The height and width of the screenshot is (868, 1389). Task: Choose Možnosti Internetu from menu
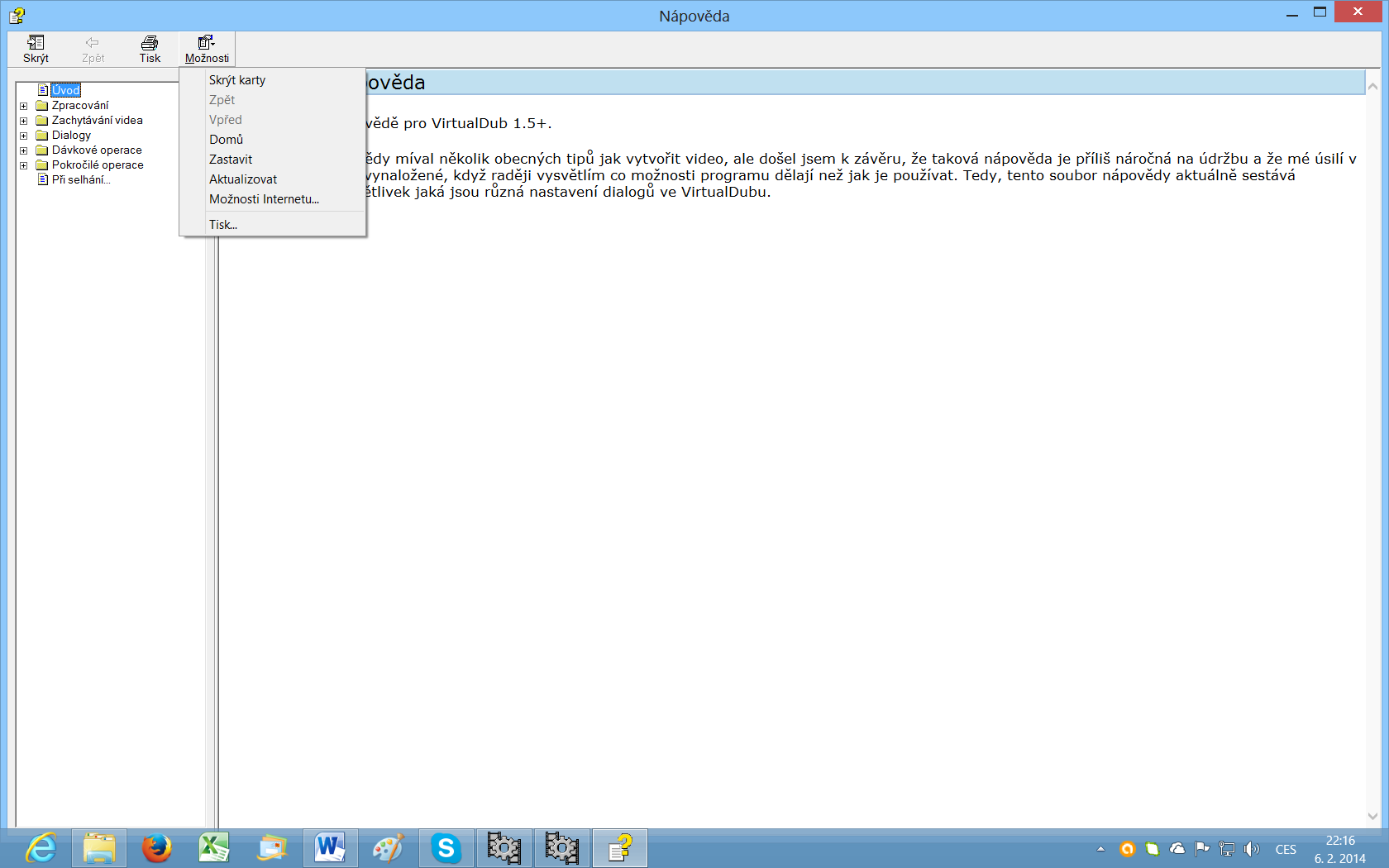click(264, 199)
